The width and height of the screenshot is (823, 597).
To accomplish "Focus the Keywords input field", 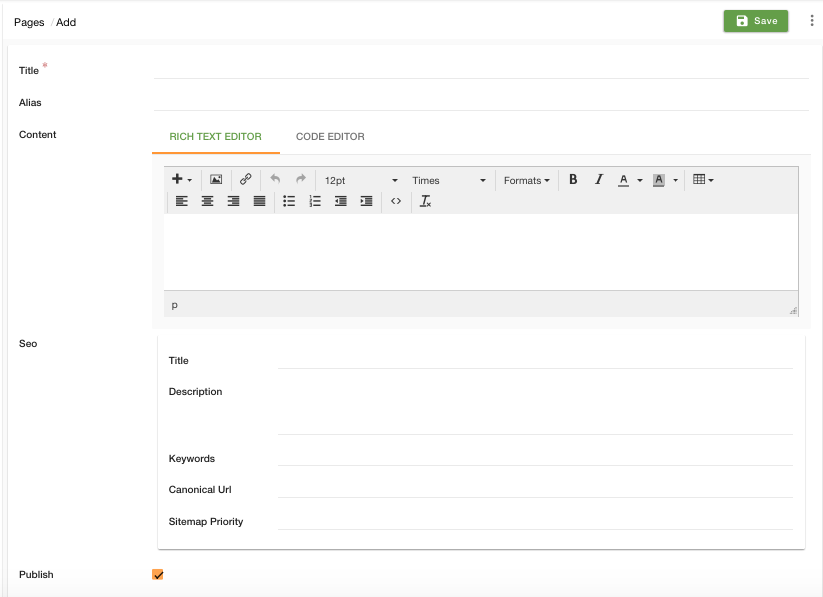I will (535, 457).
